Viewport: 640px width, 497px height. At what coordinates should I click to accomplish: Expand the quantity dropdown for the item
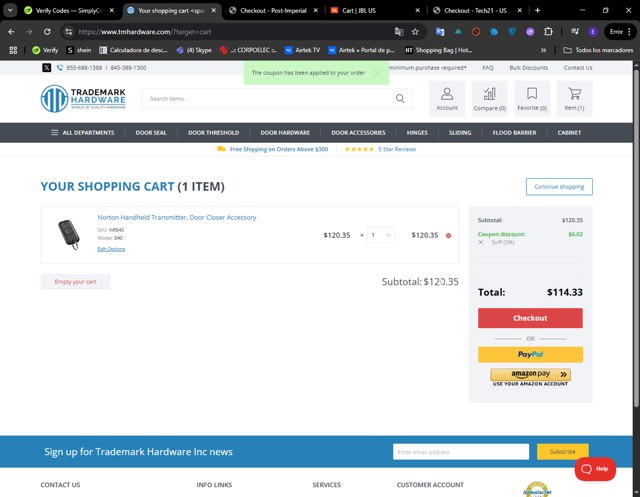[x=381, y=235]
